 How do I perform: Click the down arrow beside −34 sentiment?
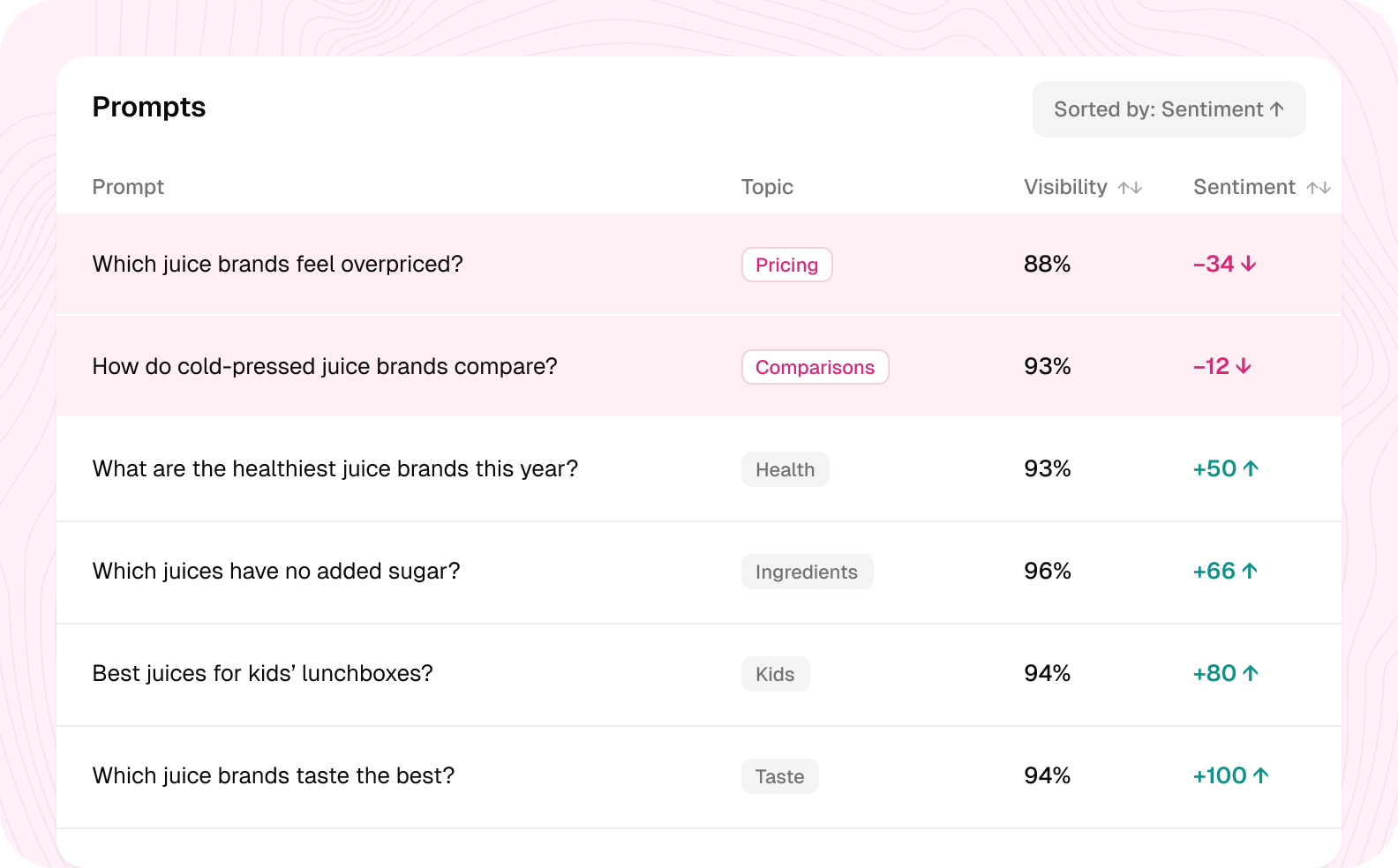click(x=1249, y=264)
